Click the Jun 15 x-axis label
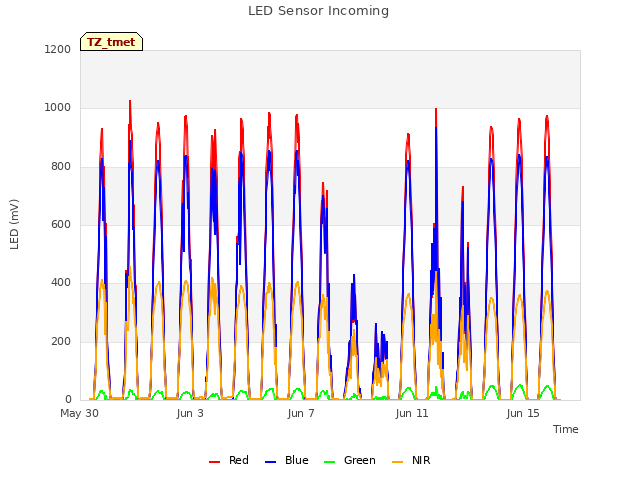 (x=523, y=413)
